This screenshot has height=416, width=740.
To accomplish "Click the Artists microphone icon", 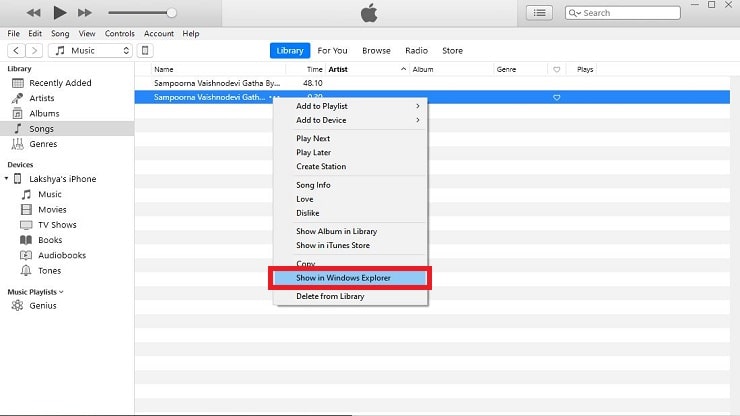I will [x=17, y=98].
